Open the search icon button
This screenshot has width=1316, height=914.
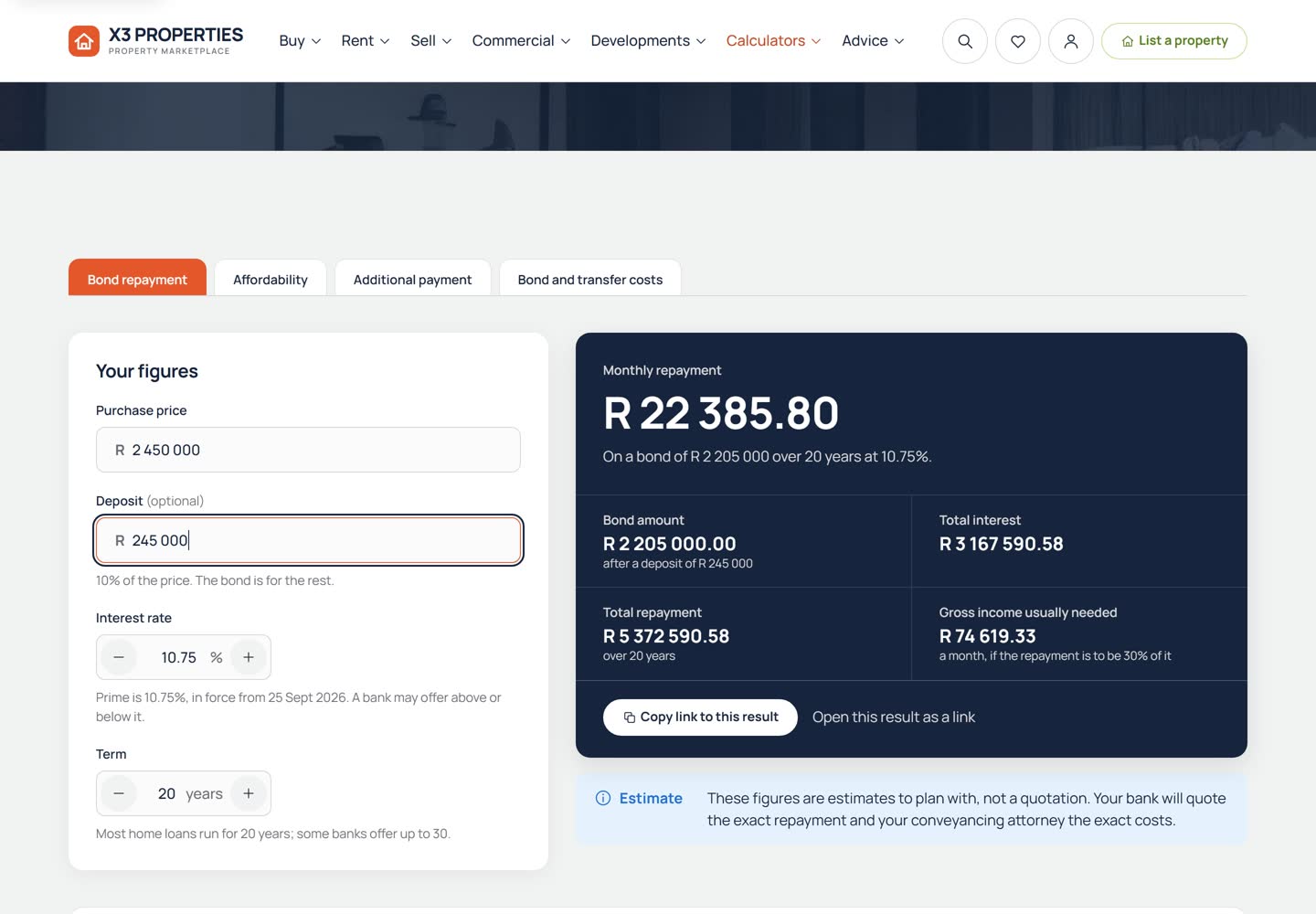(x=965, y=41)
